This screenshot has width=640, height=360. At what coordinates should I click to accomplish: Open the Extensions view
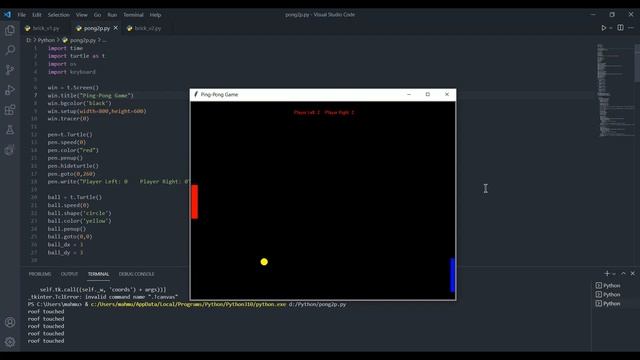[x=10, y=110]
